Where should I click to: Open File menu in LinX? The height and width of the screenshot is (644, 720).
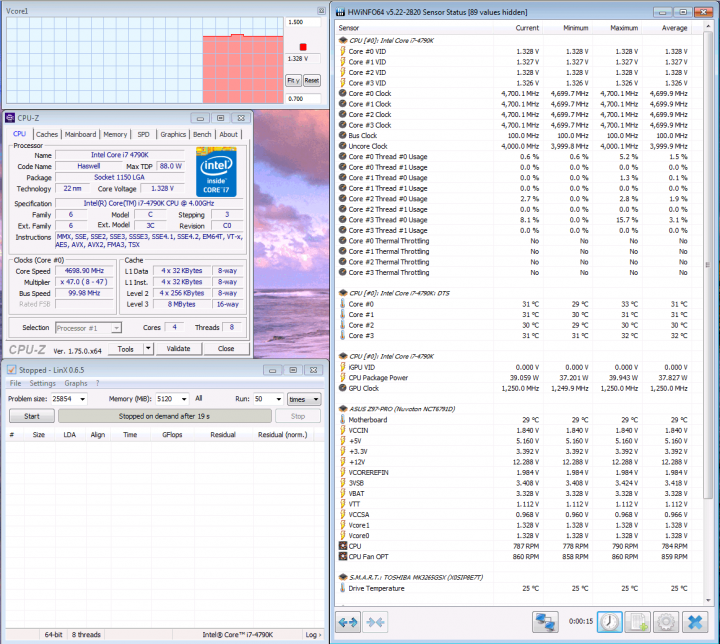pos(15,383)
